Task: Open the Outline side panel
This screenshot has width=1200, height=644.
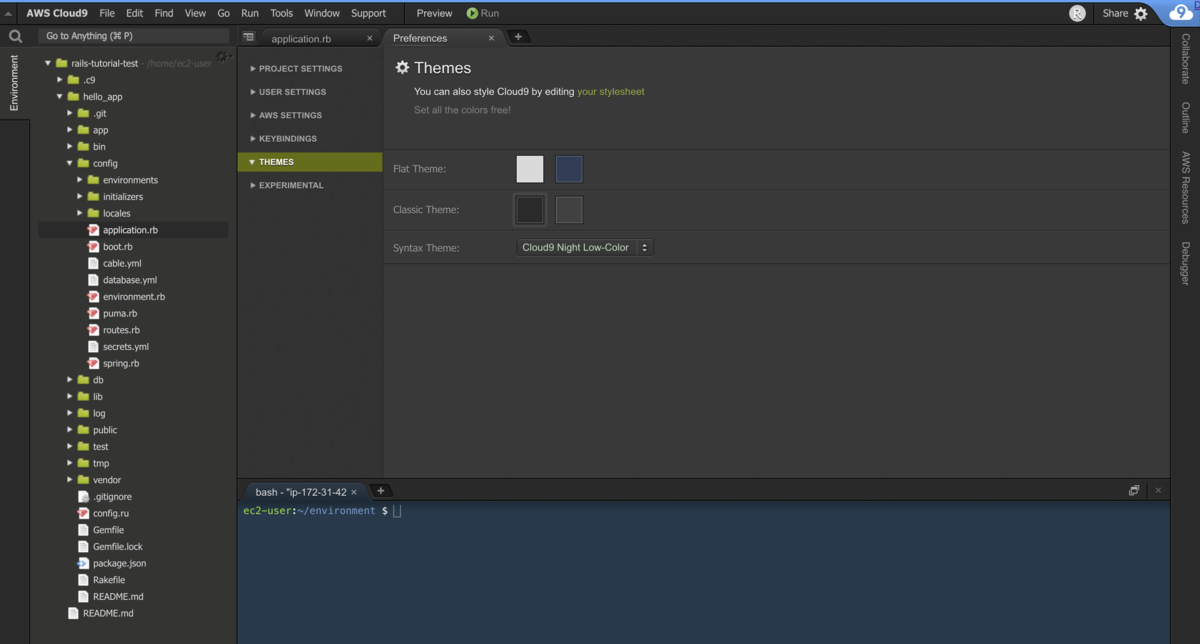Action: coord(1186,117)
